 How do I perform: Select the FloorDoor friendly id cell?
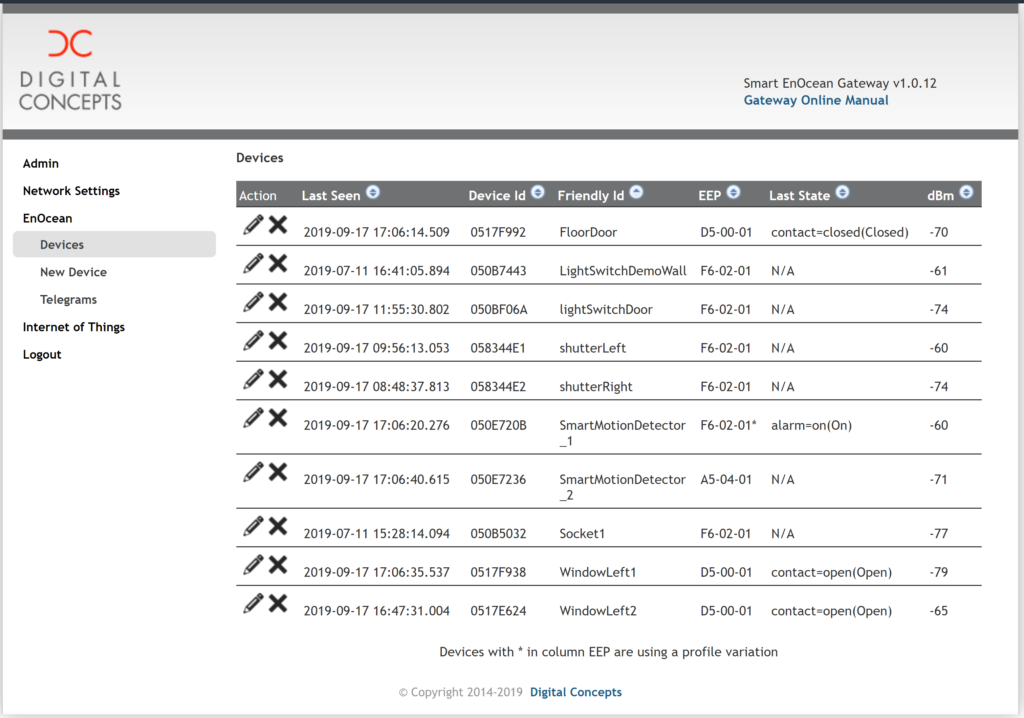tap(588, 232)
